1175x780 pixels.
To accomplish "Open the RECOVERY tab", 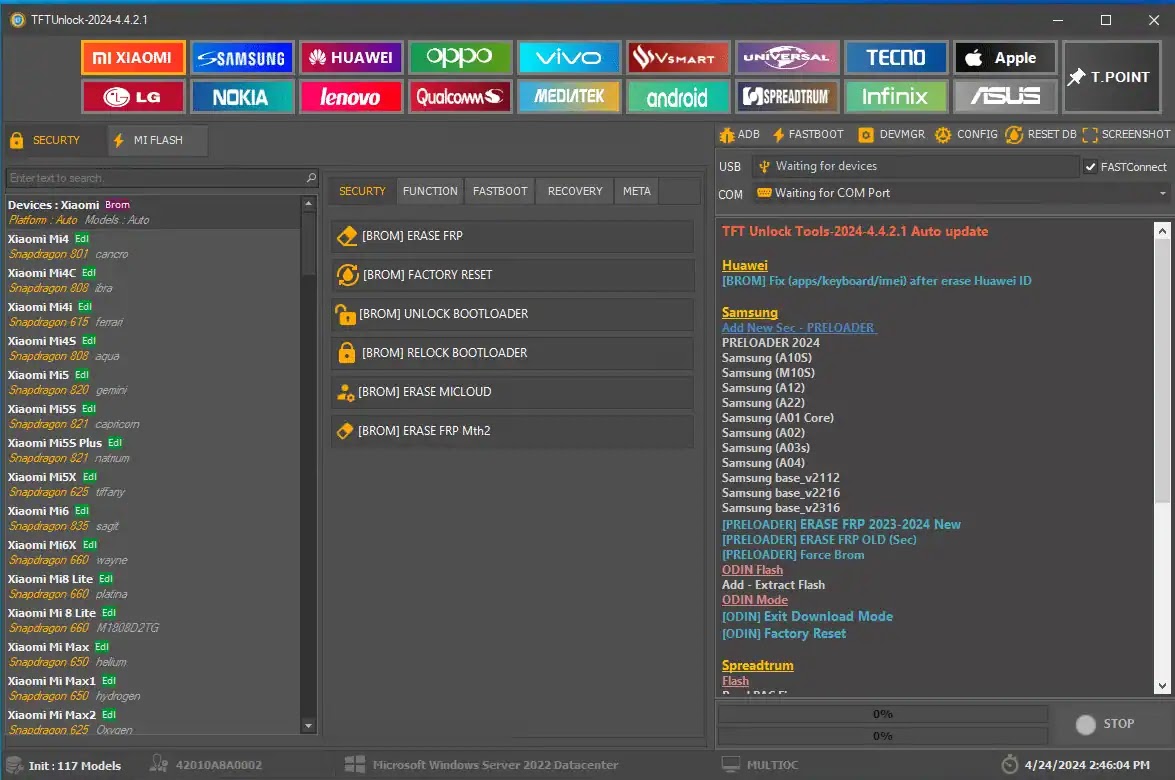I will point(575,191).
